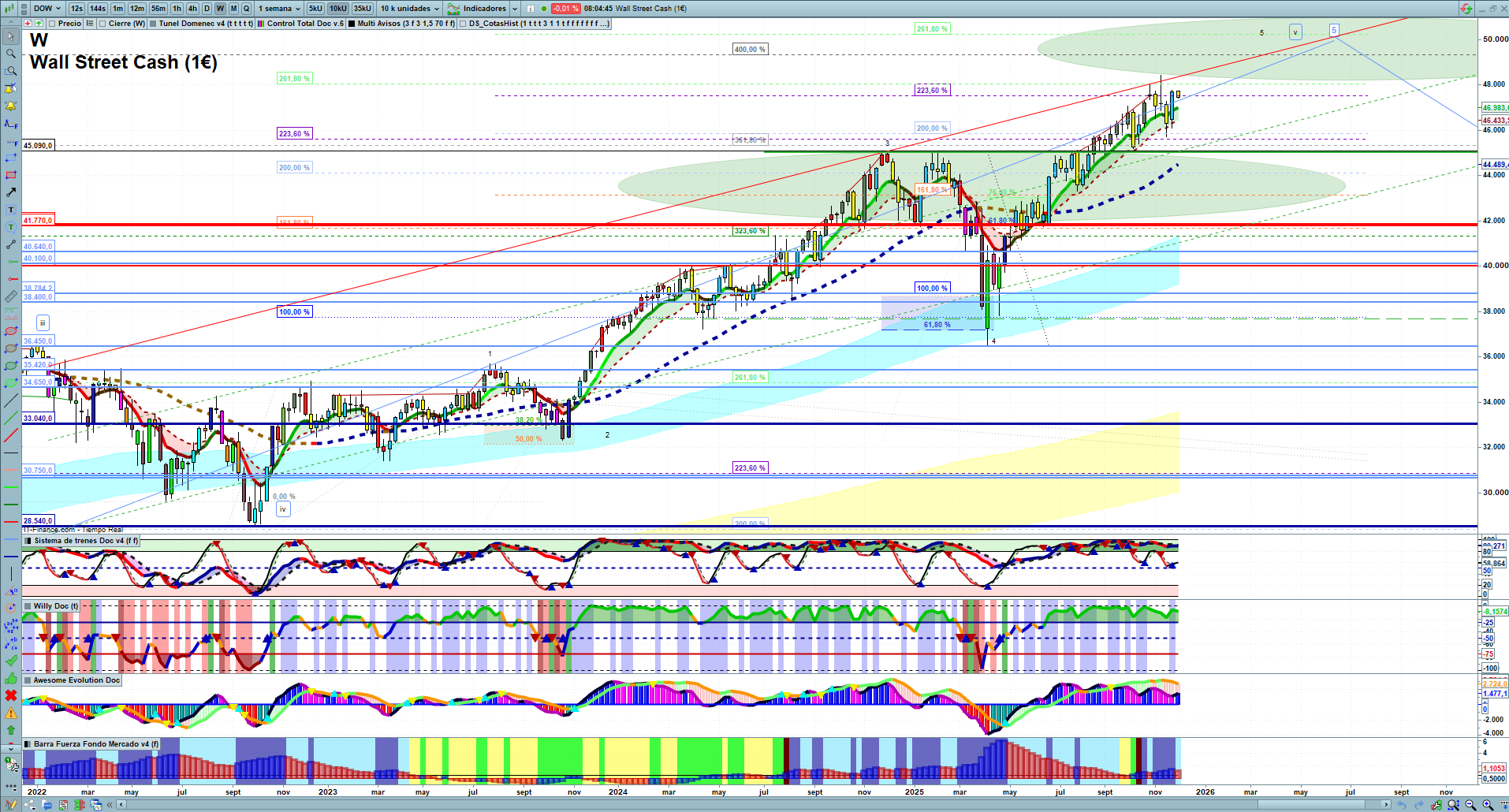1509x812 pixels.
Task: Select the 56m timeframe button
Action: 158,9
